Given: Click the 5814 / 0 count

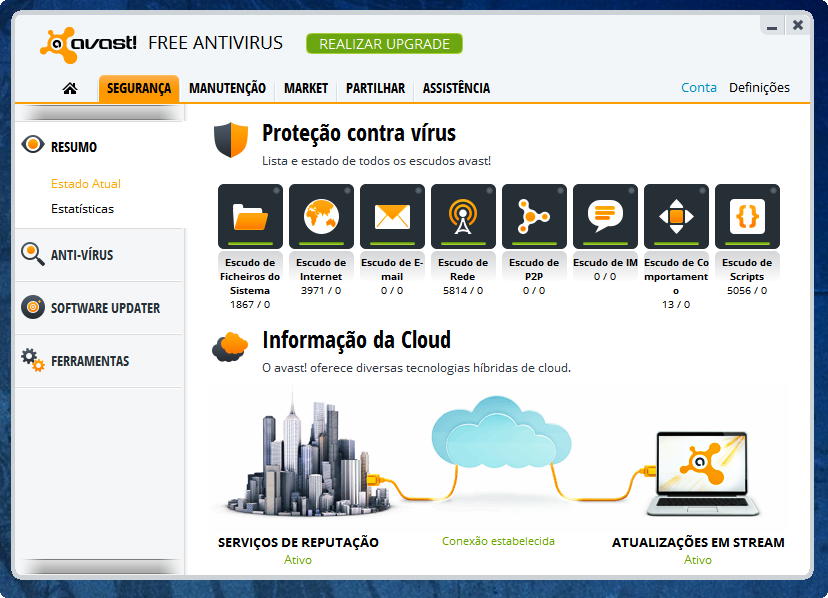Looking at the screenshot, I should pos(463,291).
